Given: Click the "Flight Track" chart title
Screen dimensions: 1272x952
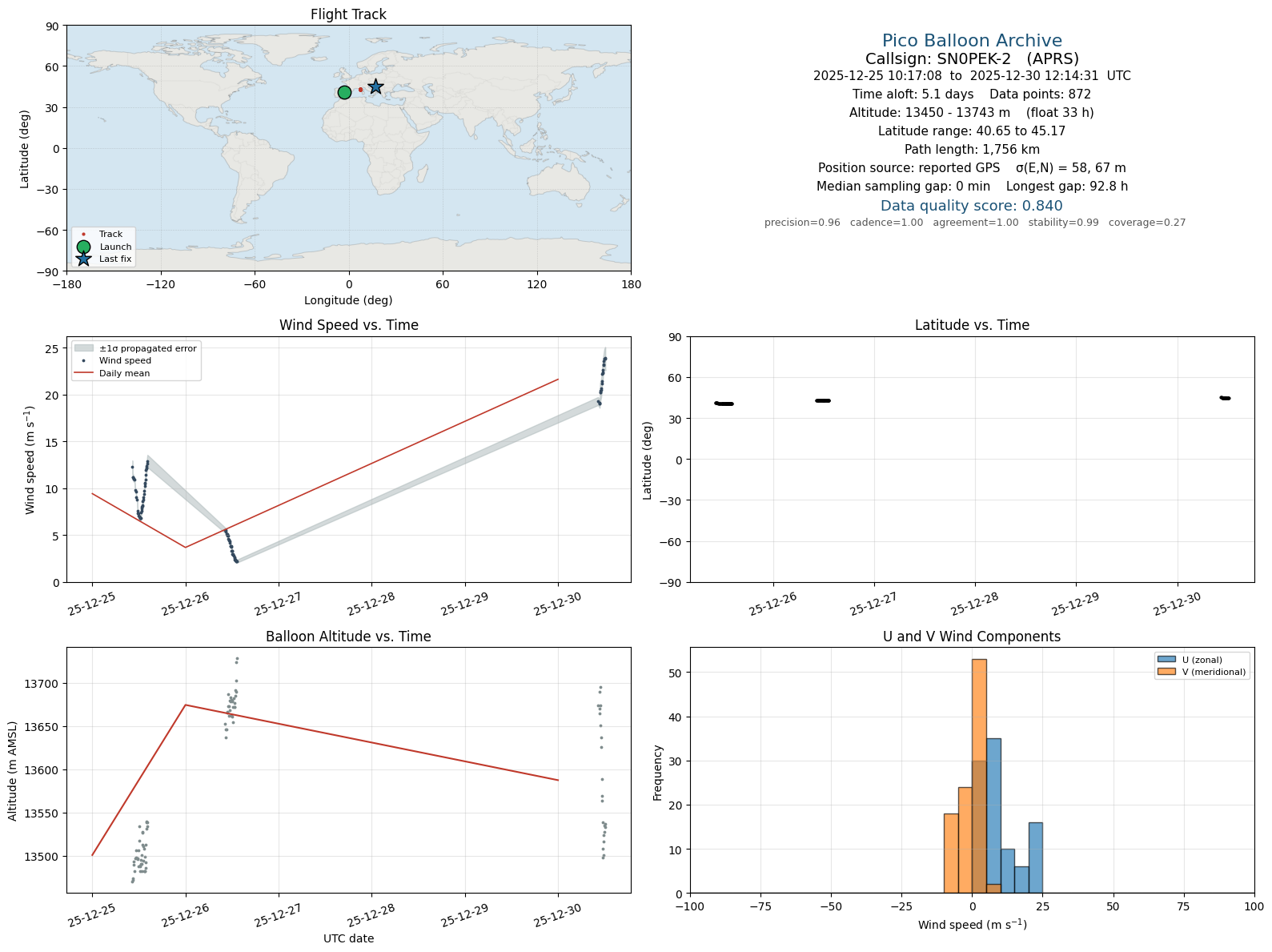Looking at the screenshot, I should [x=348, y=14].
